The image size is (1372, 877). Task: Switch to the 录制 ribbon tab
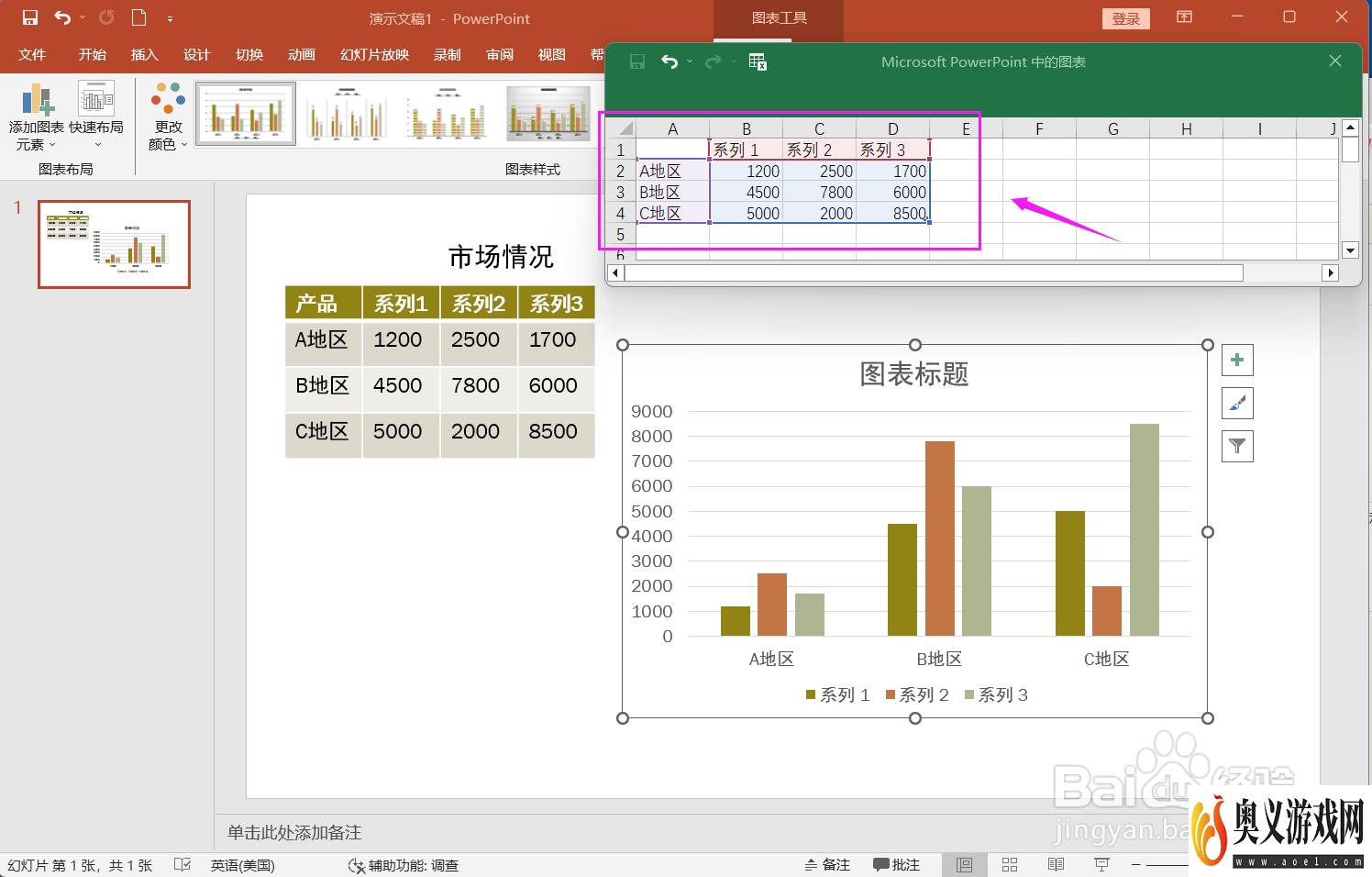tap(448, 55)
